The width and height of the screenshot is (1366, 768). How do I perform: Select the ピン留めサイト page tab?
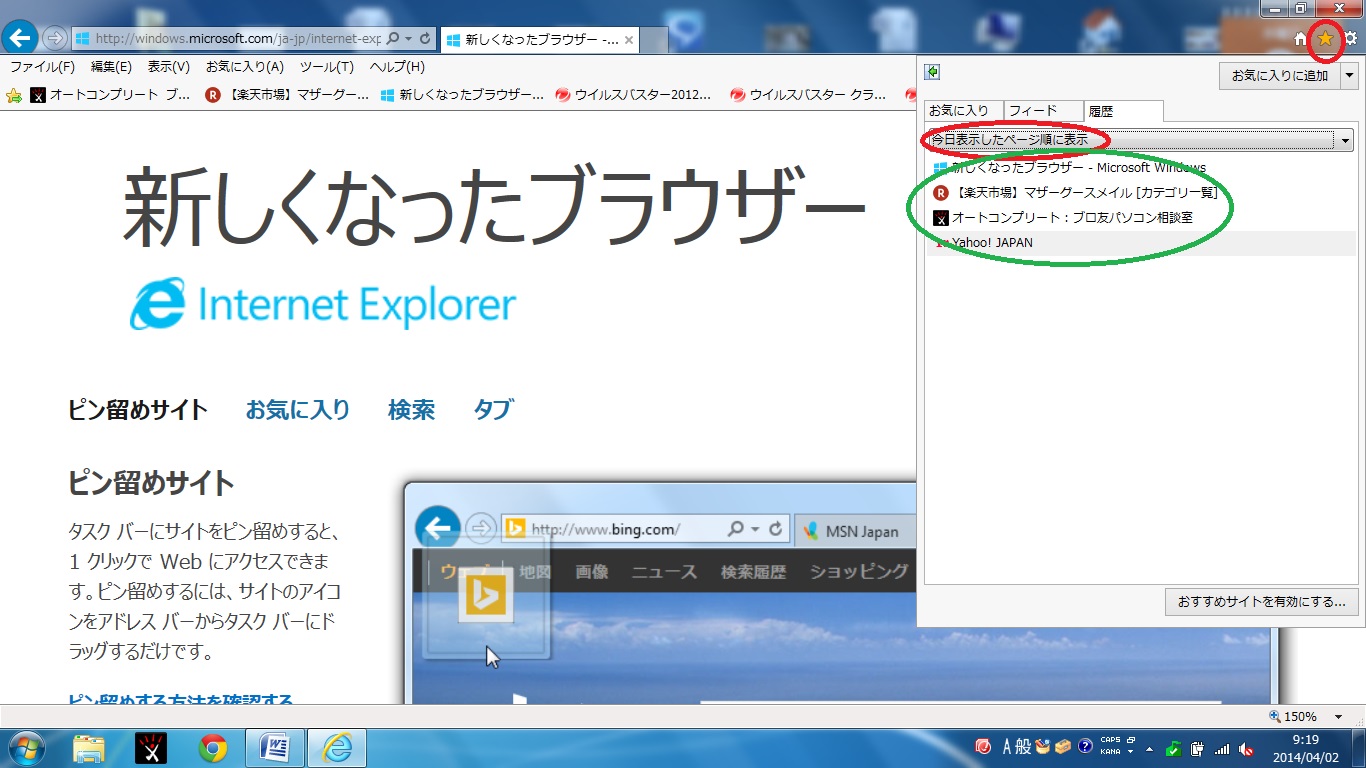pyautogui.click(x=138, y=410)
